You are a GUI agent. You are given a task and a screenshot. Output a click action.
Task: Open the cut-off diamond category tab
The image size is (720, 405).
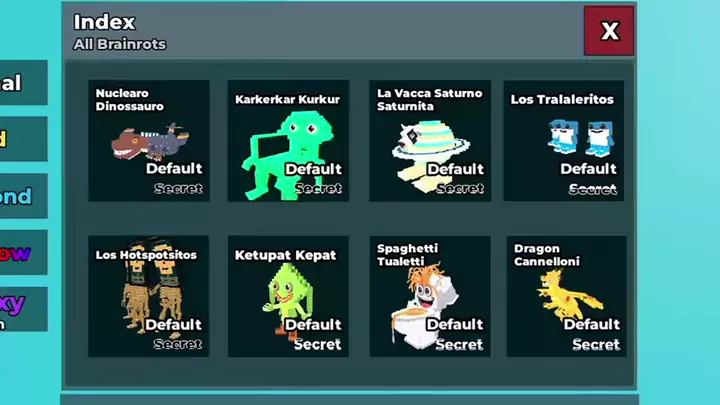click(23, 196)
